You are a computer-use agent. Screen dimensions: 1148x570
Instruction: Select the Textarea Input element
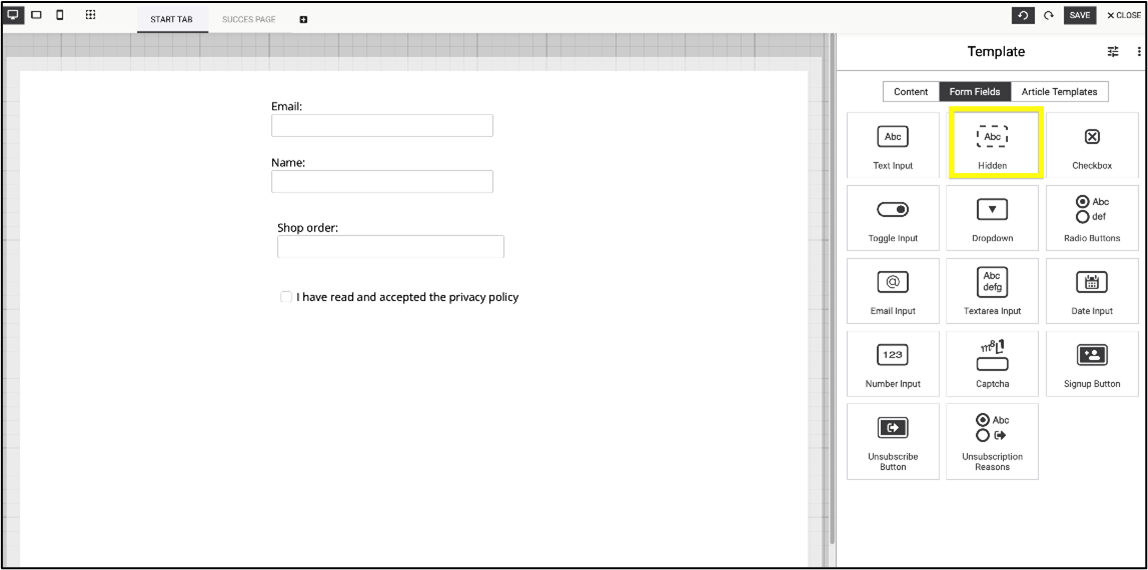[x=992, y=290]
